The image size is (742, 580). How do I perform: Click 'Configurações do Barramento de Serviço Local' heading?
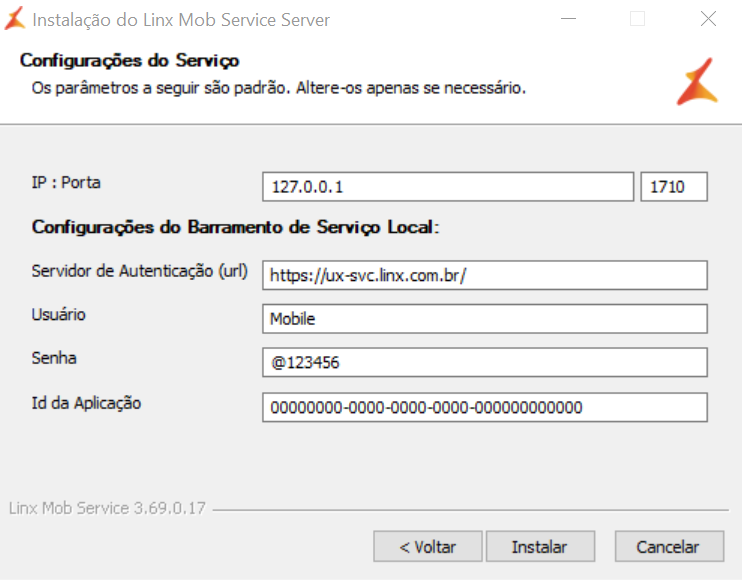235,227
